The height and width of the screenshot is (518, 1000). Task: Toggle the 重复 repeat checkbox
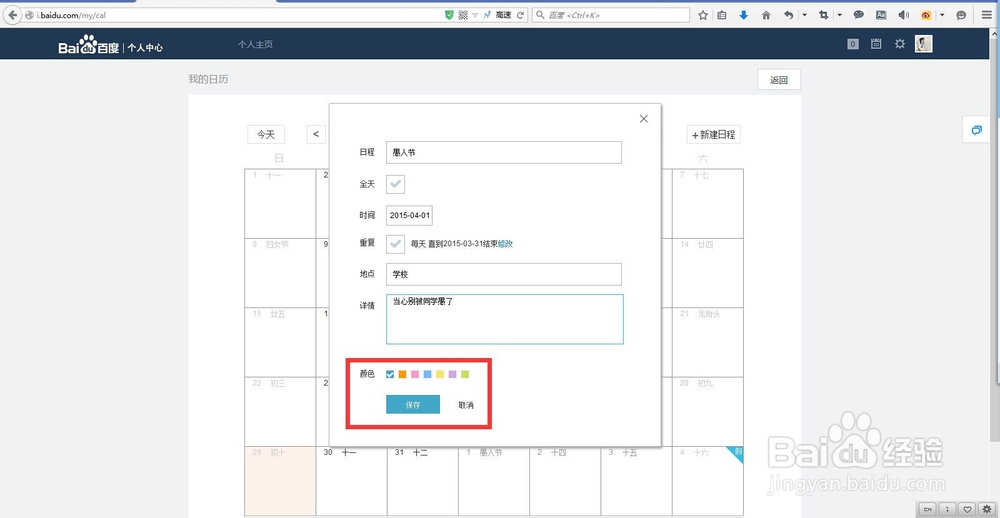pos(395,244)
